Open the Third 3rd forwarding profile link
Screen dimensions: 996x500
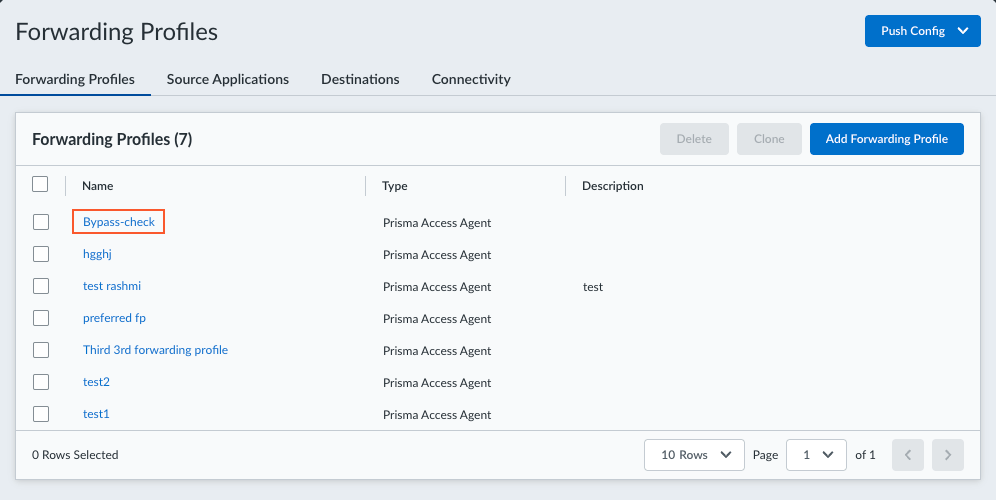coord(155,350)
